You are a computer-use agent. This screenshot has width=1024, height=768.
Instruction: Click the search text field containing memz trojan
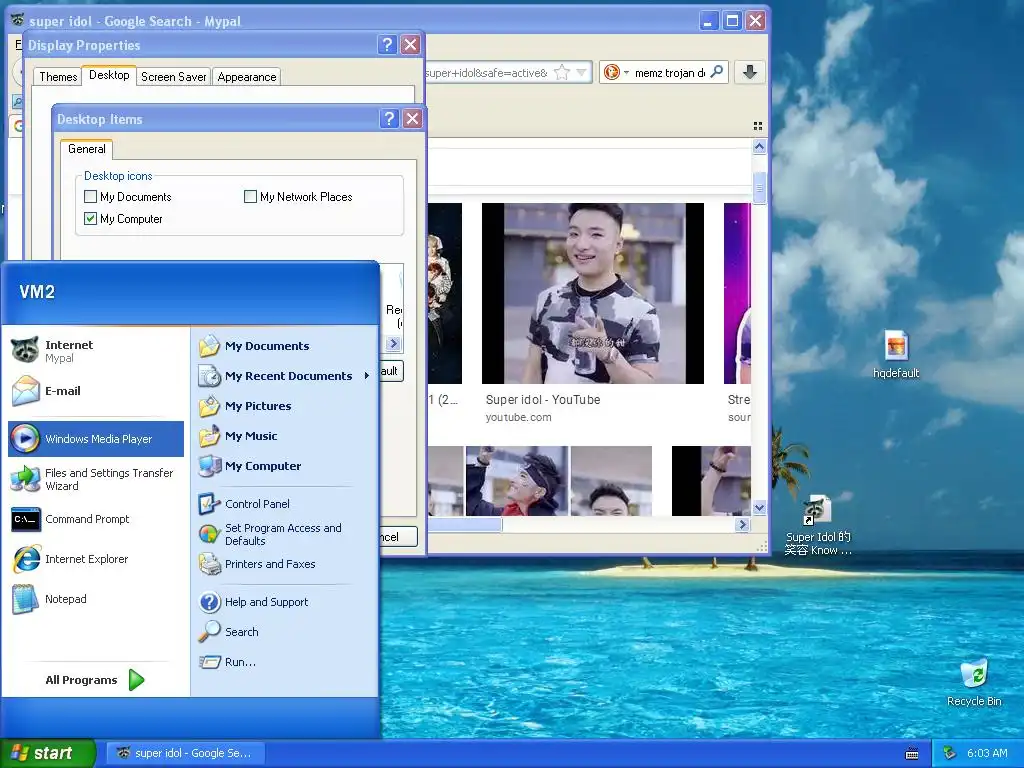(669, 72)
